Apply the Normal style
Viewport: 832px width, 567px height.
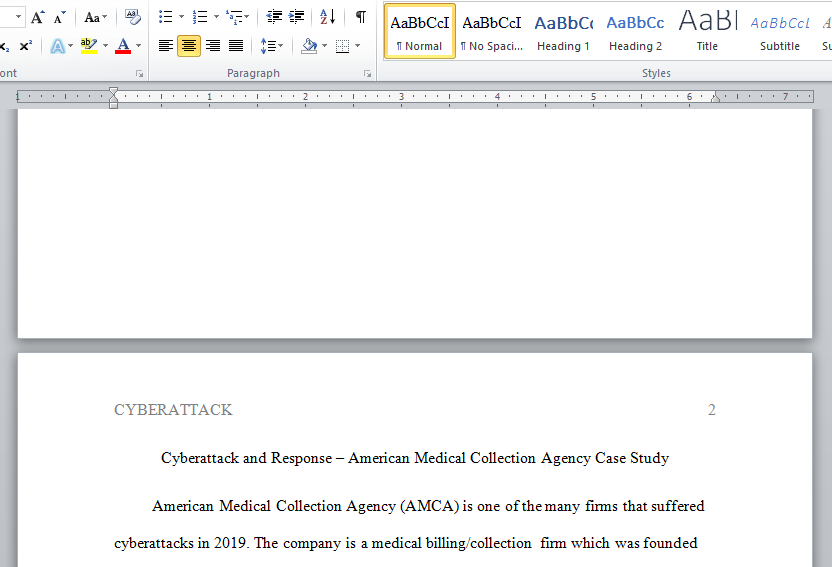point(419,31)
